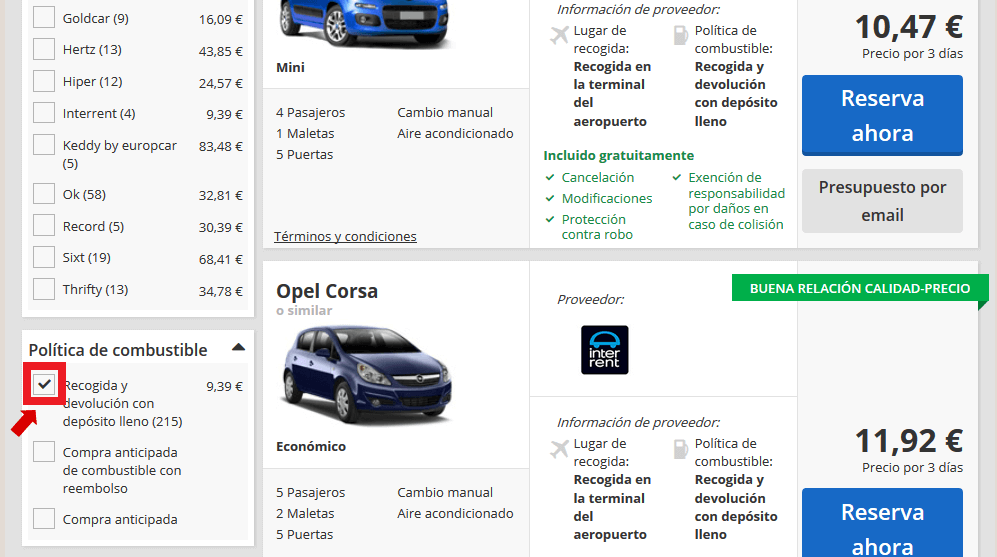Viewport: 997px width, 557px height.
Task: Click fuel pump icon in Opel Corsa offer
Action: tap(680, 448)
